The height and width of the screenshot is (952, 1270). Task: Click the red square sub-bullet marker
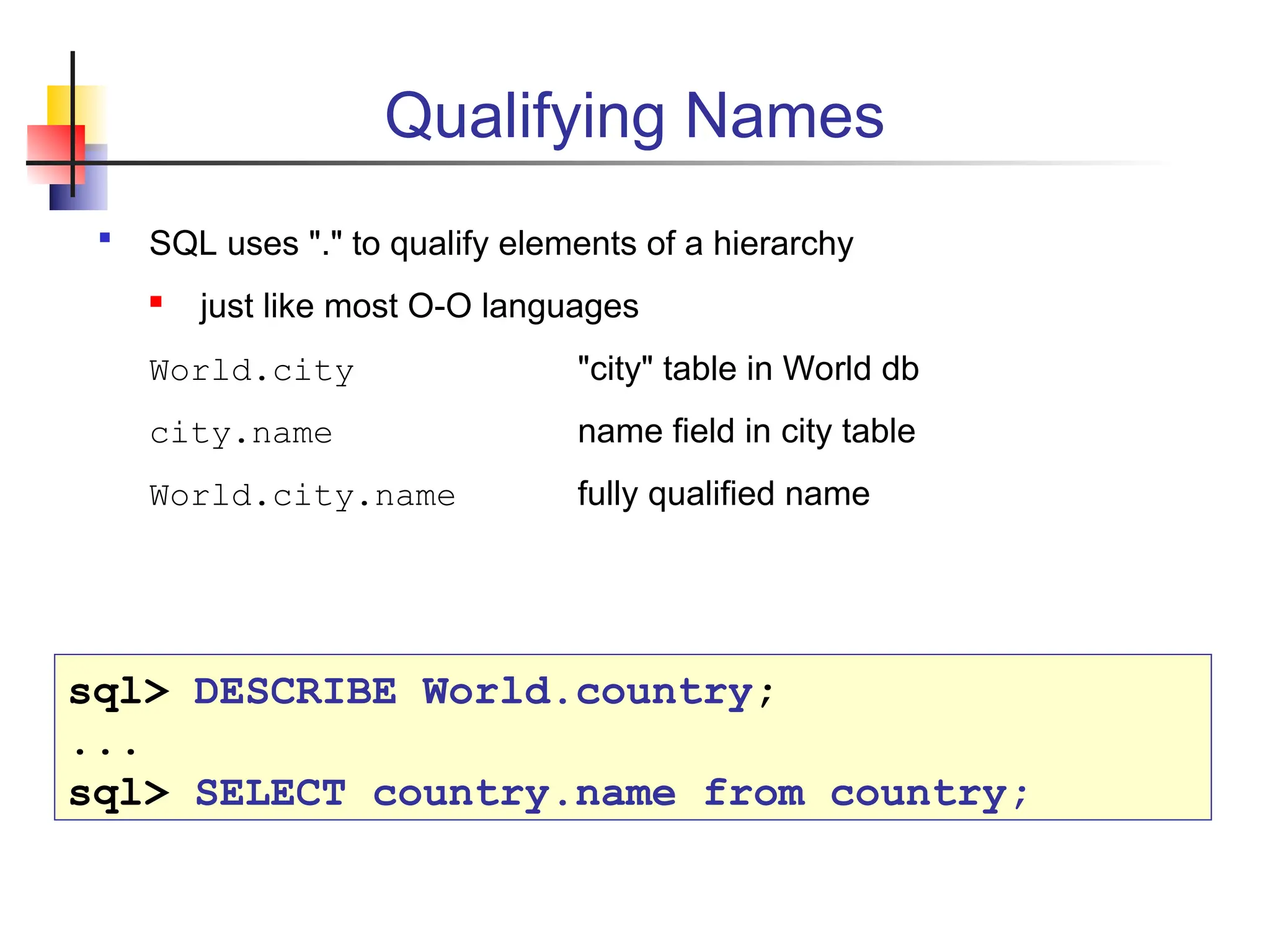coord(156,302)
